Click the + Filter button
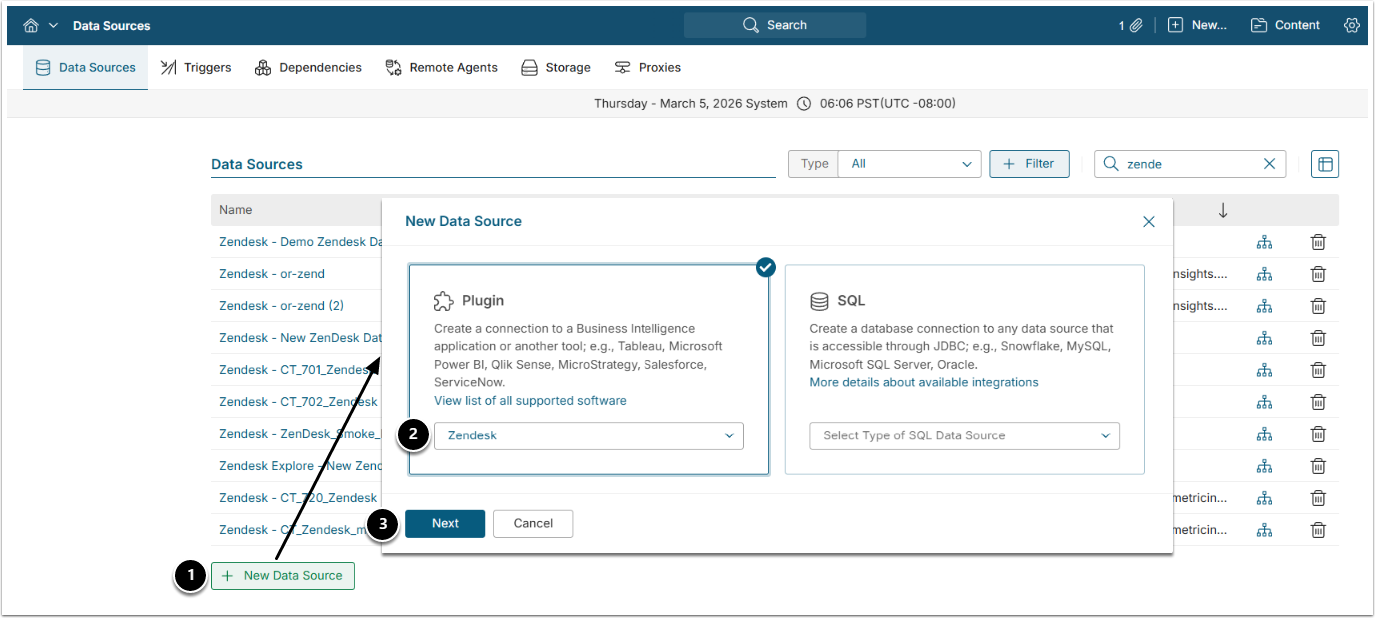Viewport: 1375px width, 618px height. coord(1029,164)
